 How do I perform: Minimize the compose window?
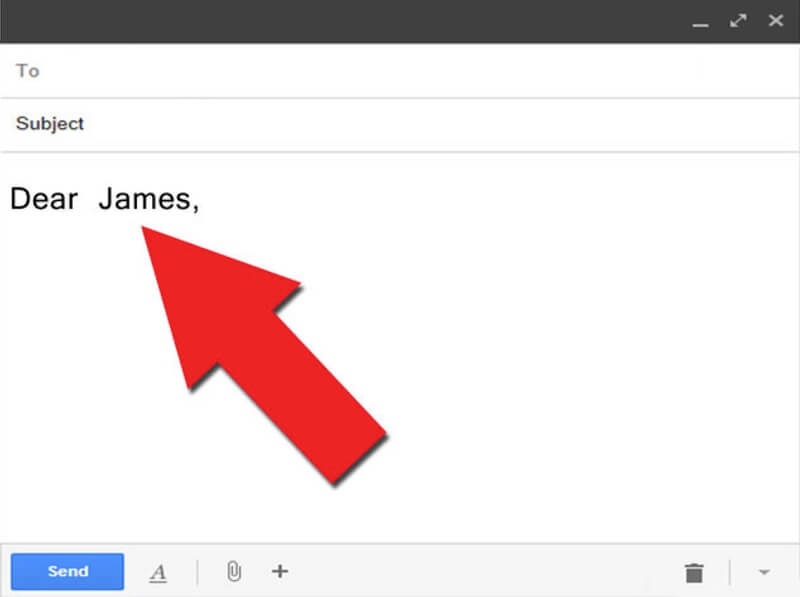pyautogui.click(x=701, y=24)
